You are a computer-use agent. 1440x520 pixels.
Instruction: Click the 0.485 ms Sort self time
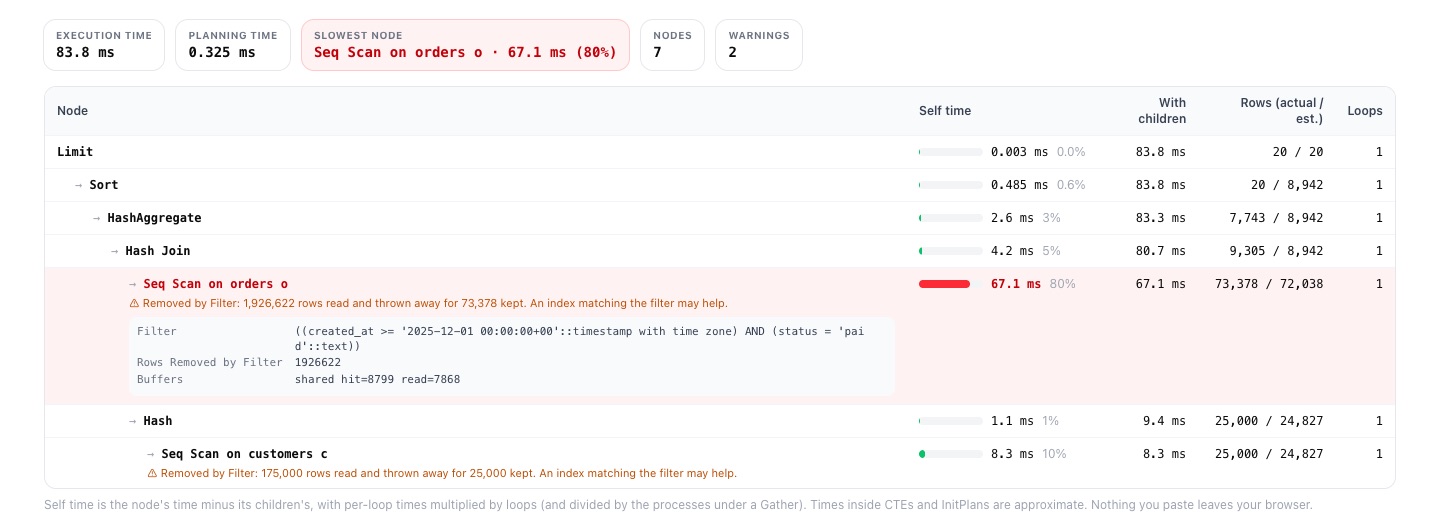[1020, 185]
